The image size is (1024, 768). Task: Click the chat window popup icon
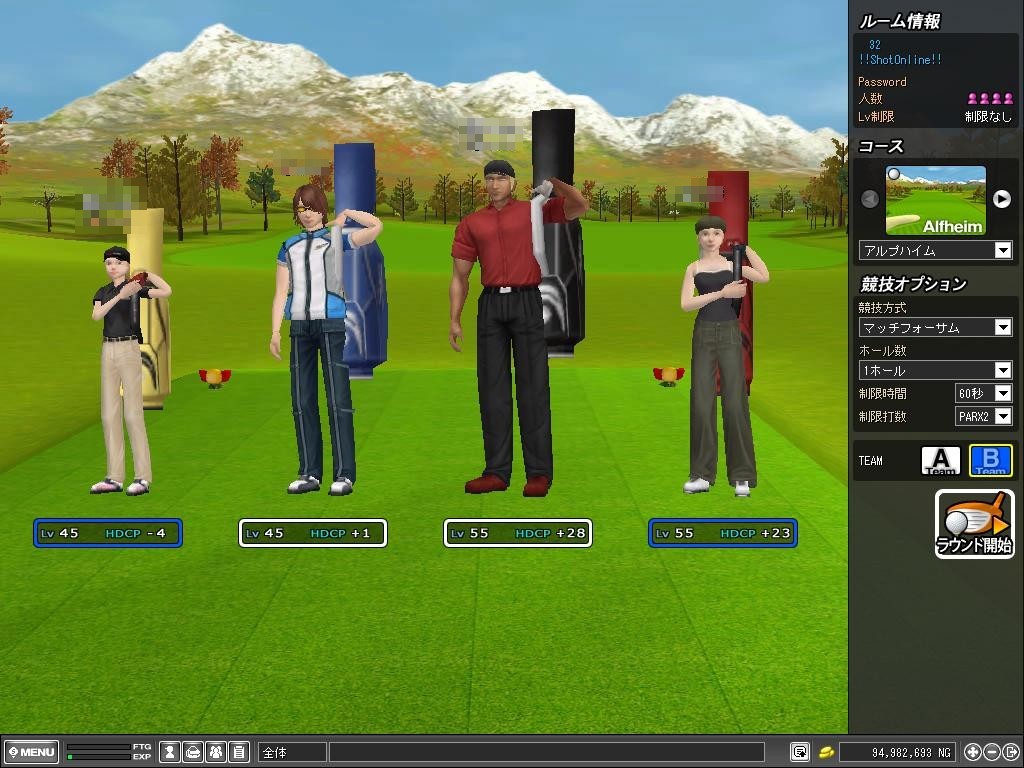(x=800, y=751)
